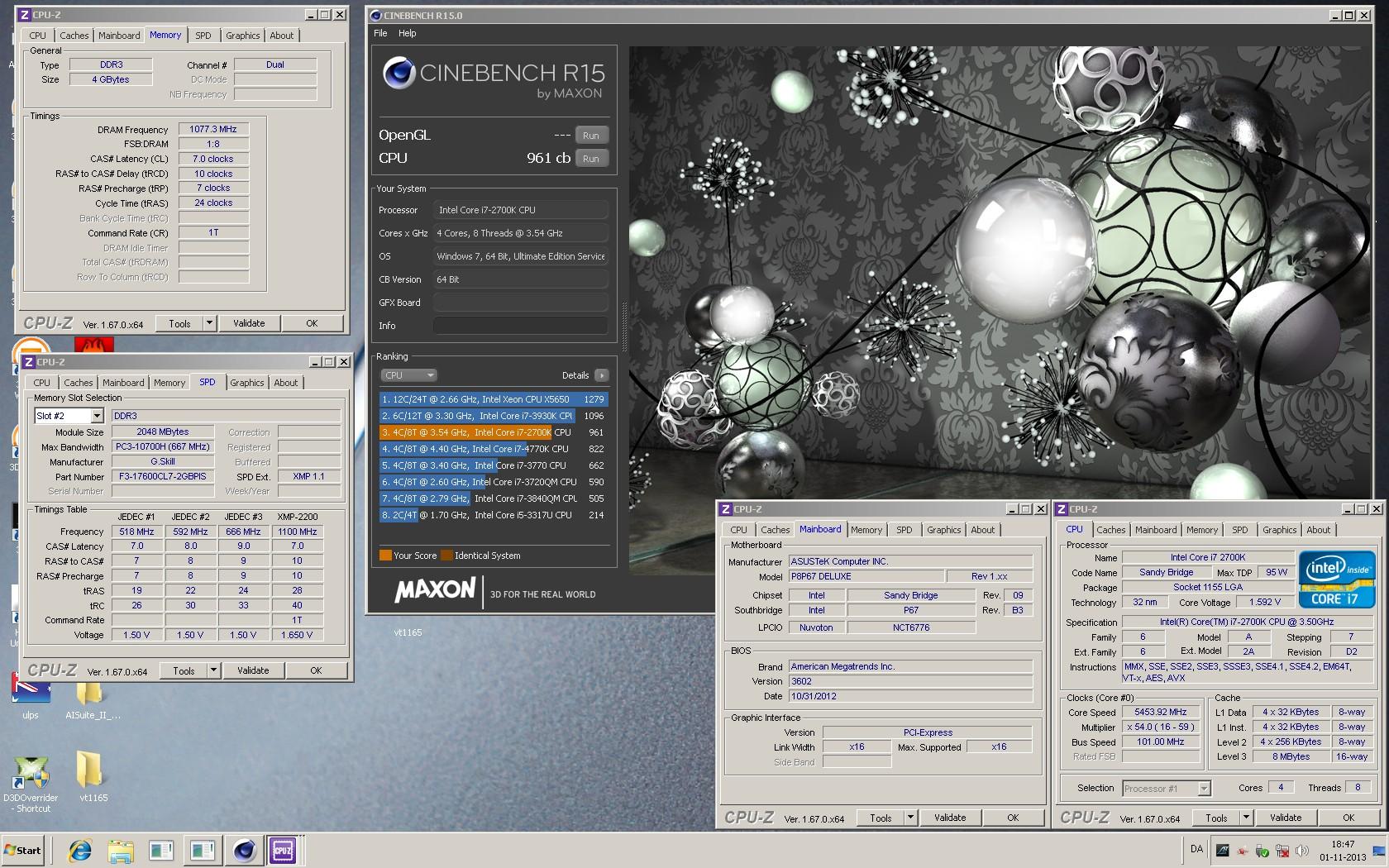This screenshot has width=1389, height=868.
Task: Activate Cinebench sphere icon in taskbar
Action: [244, 850]
